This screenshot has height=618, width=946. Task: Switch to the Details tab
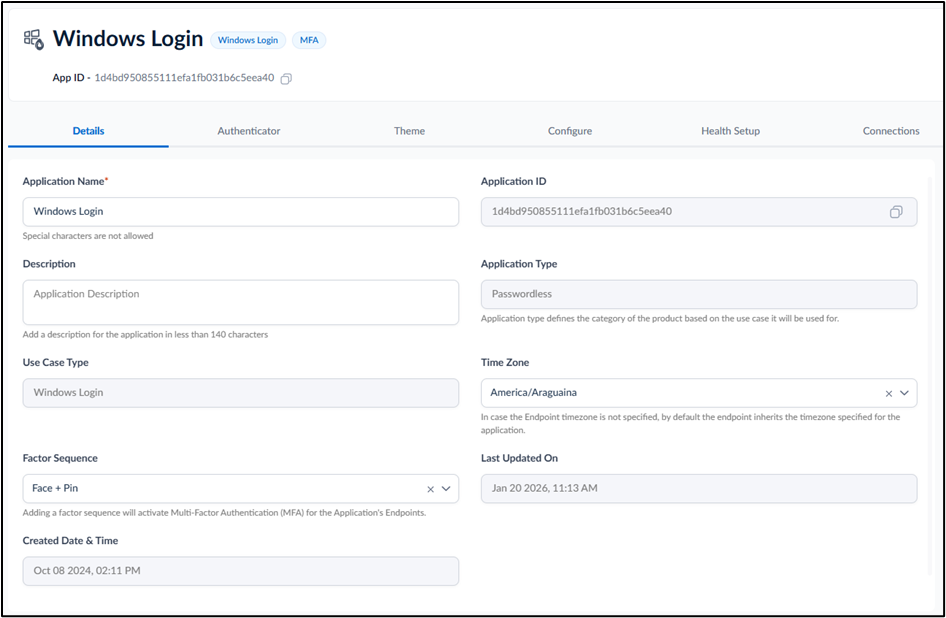click(88, 131)
